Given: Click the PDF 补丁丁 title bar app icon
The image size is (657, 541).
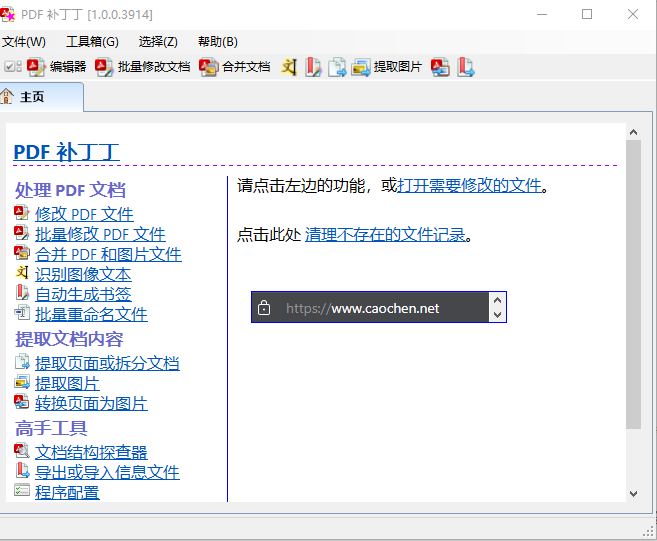Looking at the screenshot, I should 8,14.
